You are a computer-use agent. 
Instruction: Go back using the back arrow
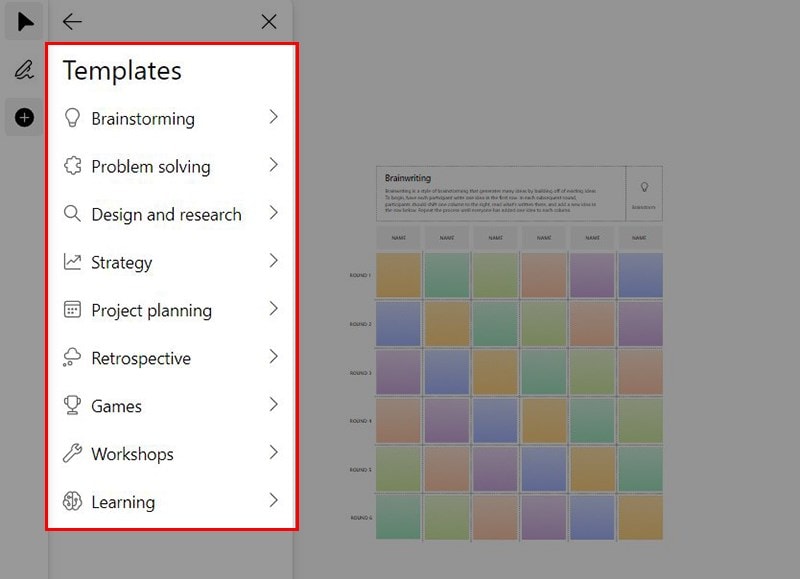[x=71, y=21]
